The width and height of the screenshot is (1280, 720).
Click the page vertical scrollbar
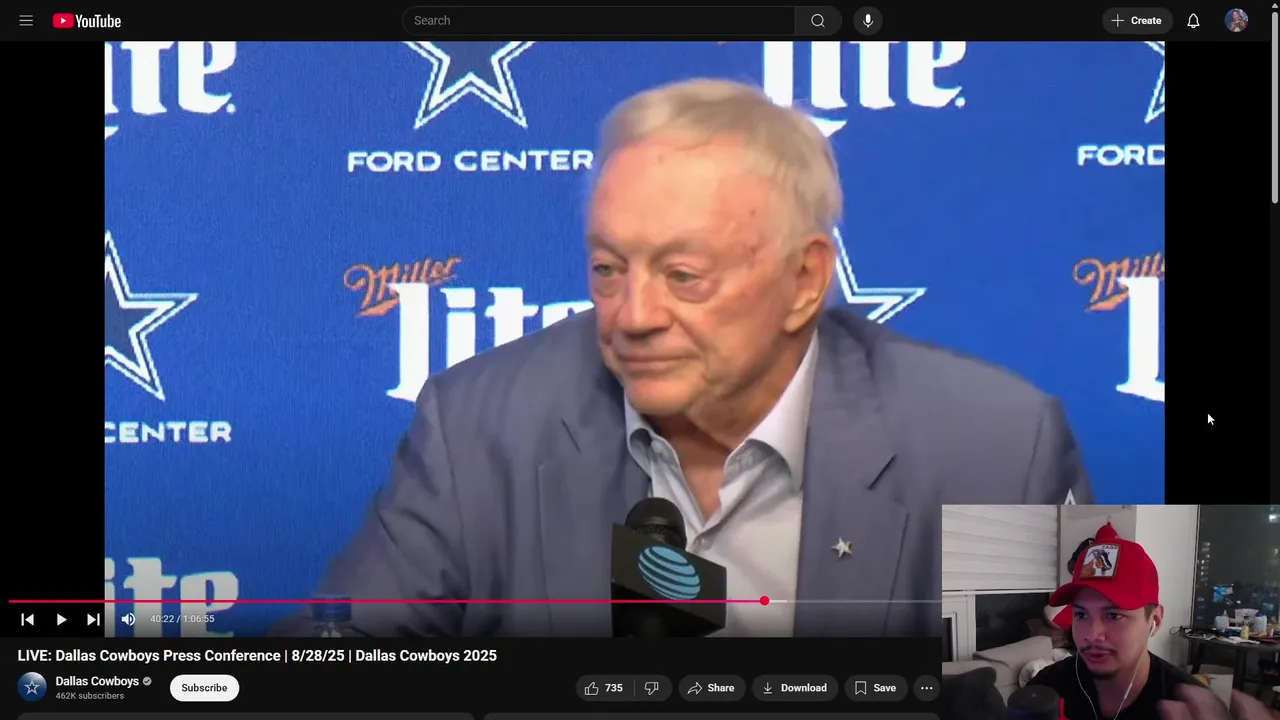[x=1274, y=110]
